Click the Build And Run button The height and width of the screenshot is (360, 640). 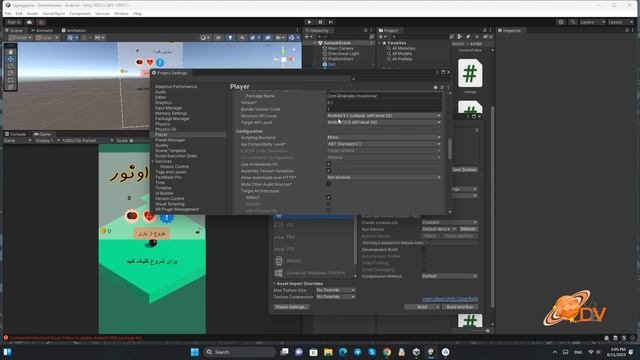(x=460, y=307)
